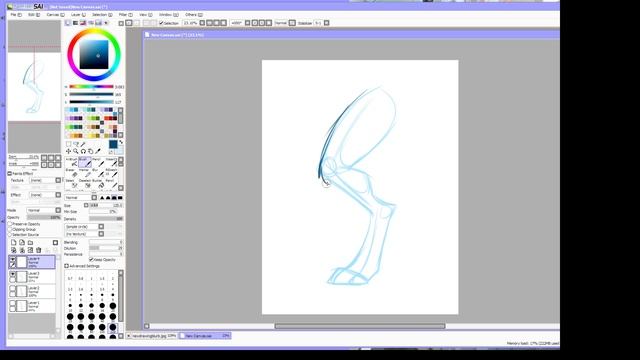Show hidden Layer2 via eye box
The width and height of the screenshot is (640, 360).
click(13, 289)
